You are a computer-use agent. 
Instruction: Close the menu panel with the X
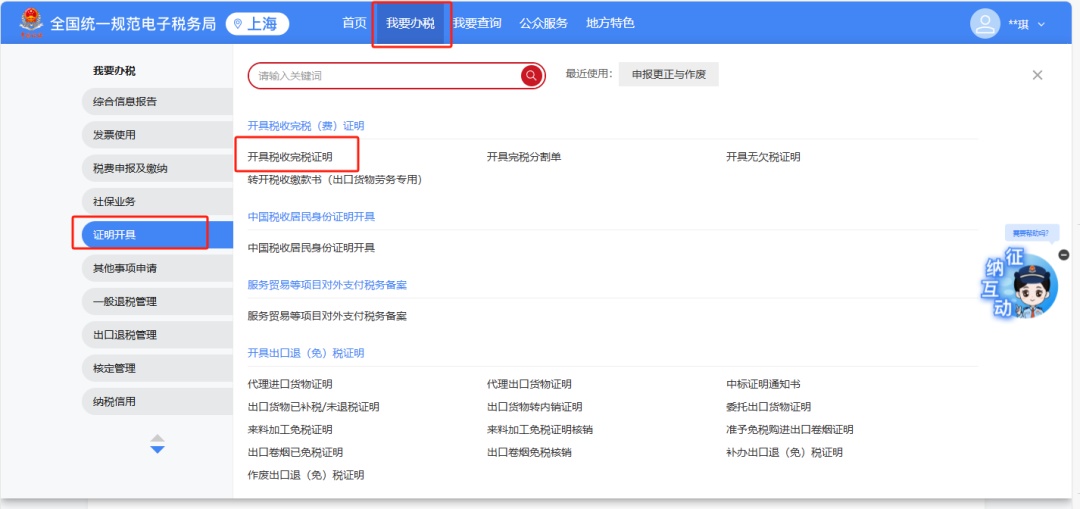pyautogui.click(x=1037, y=75)
